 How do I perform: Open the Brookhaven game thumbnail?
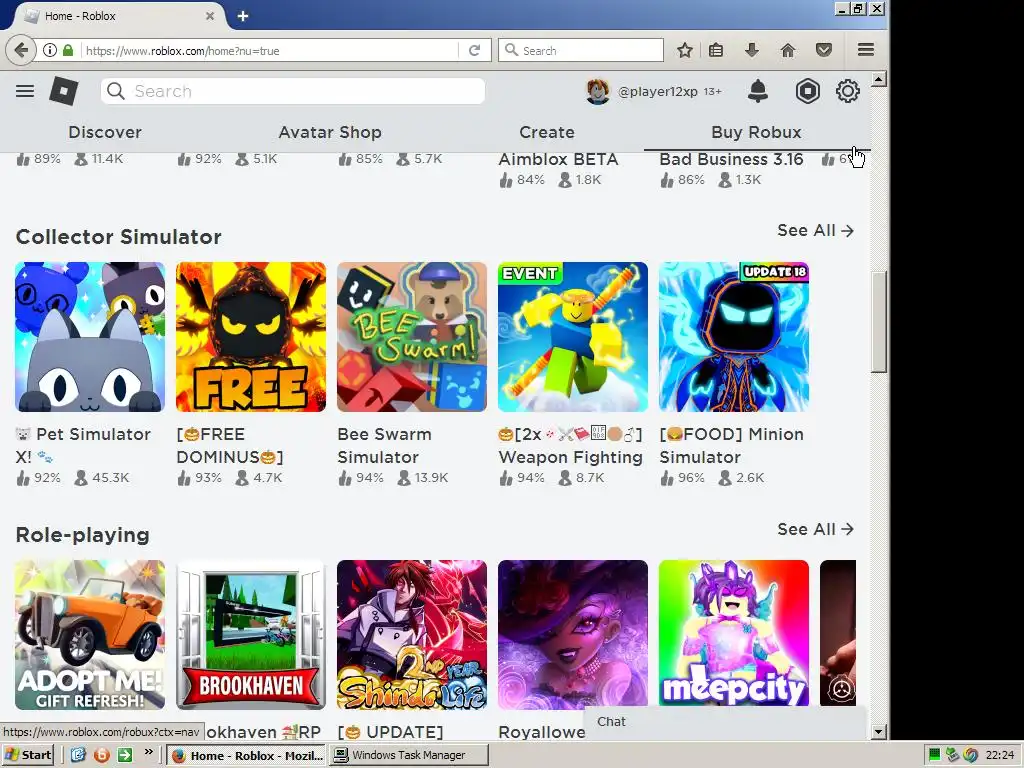pos(251,635)
